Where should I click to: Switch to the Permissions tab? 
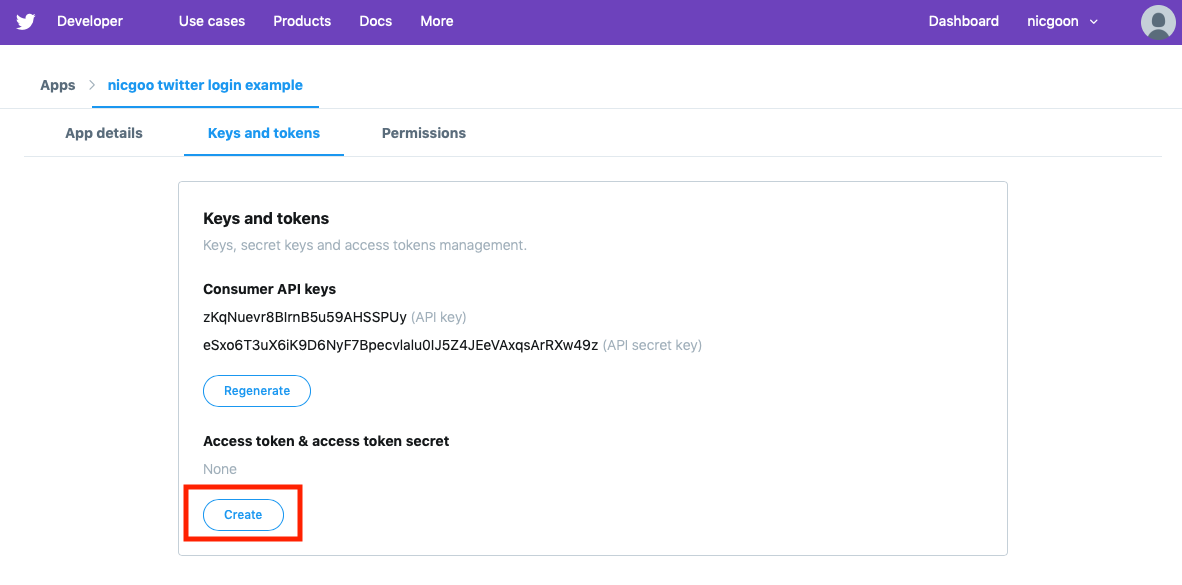pyautogui.click(x=424, y=133)
